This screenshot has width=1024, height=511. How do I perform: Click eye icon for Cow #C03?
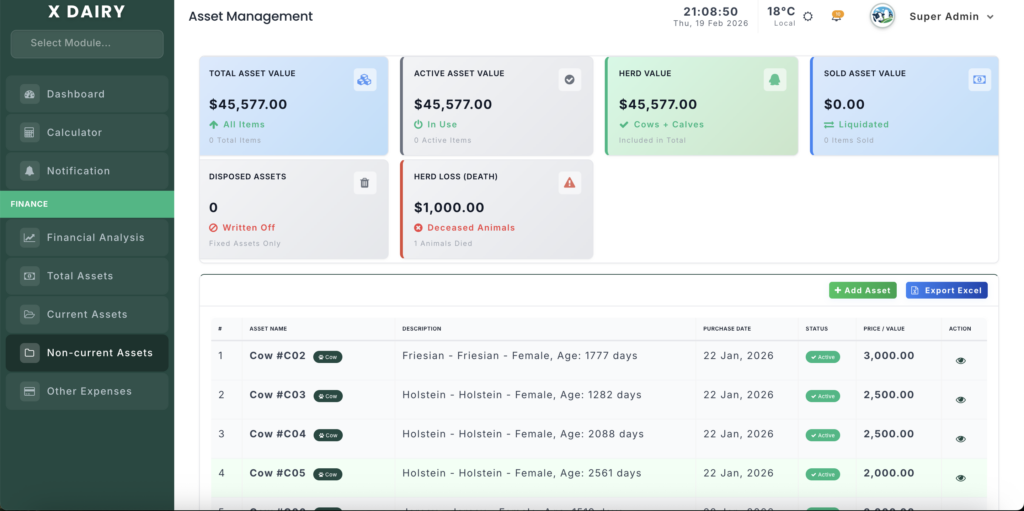click(x=960, y=399)
